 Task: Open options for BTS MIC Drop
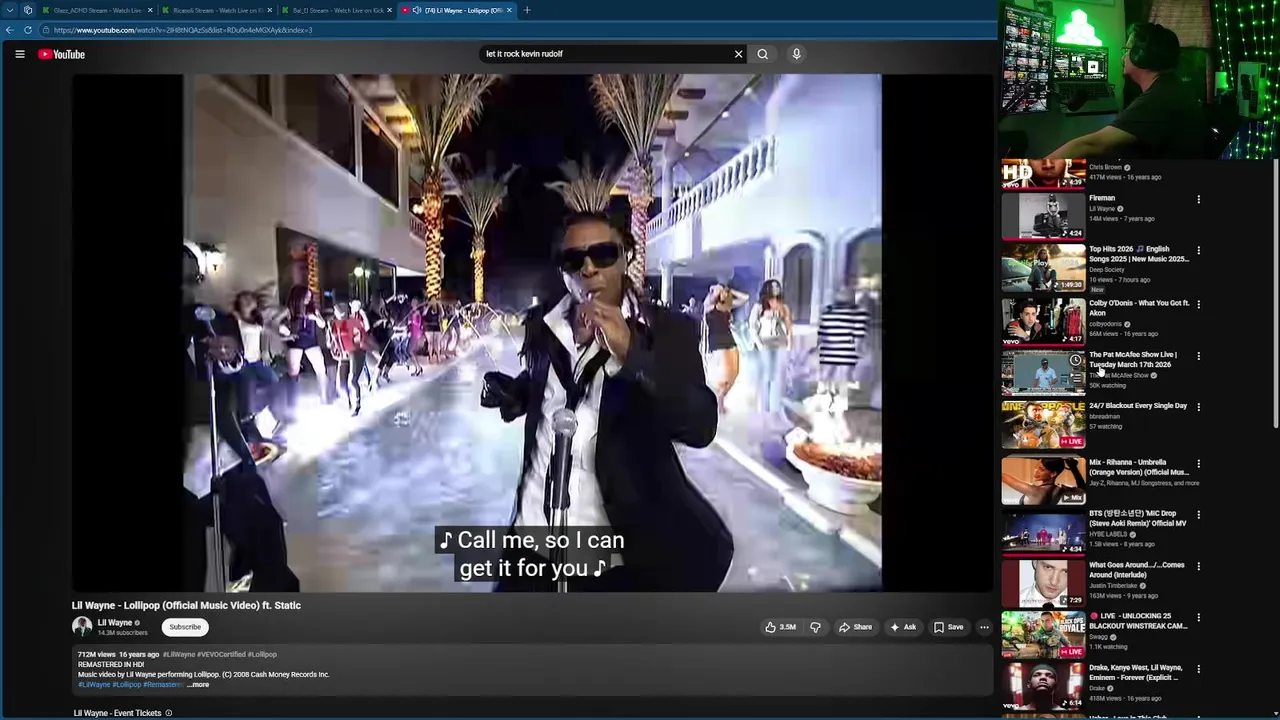[1198, 515]
